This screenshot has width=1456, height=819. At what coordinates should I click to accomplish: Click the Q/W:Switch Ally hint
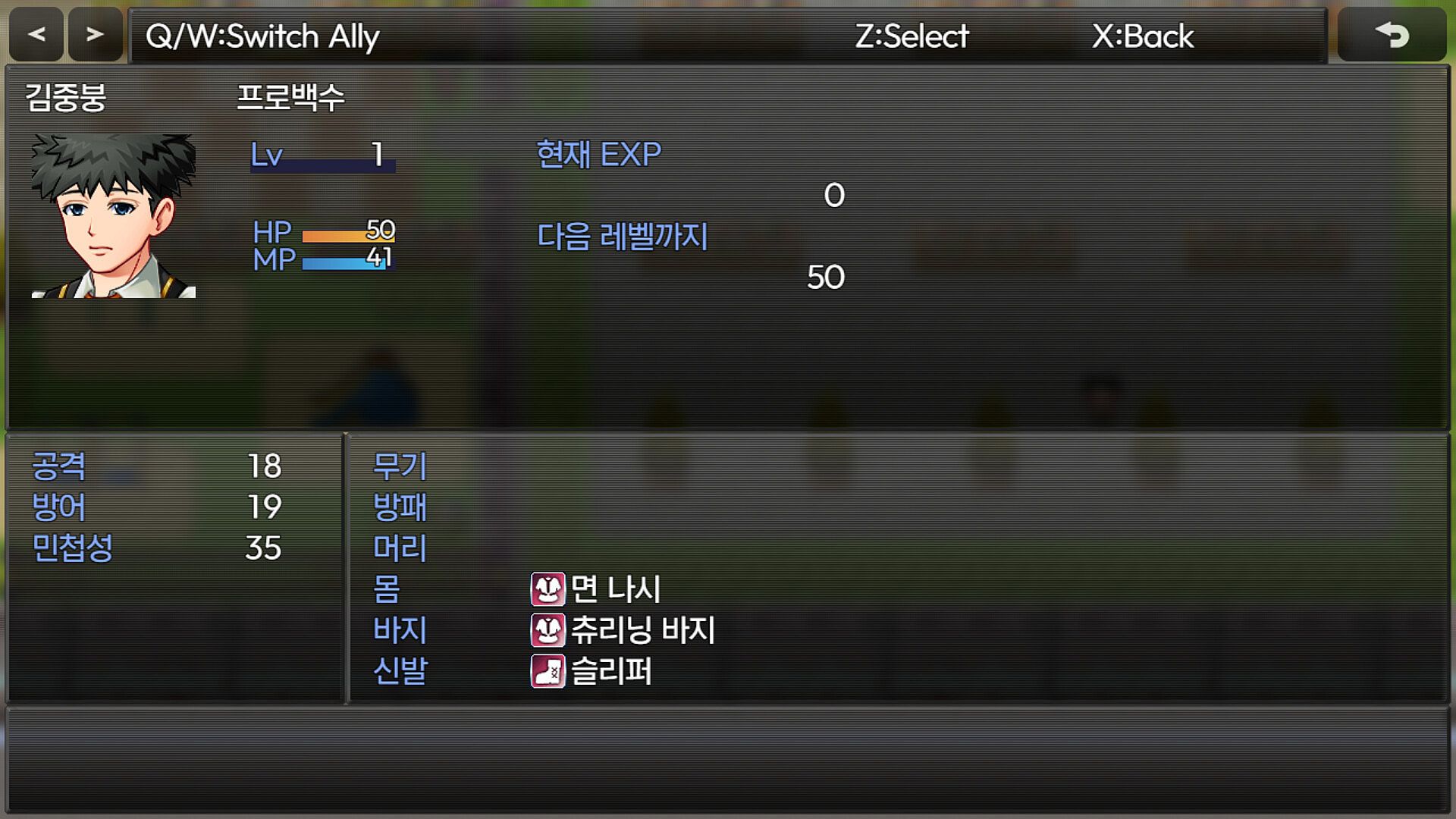(x=262, y=36)
